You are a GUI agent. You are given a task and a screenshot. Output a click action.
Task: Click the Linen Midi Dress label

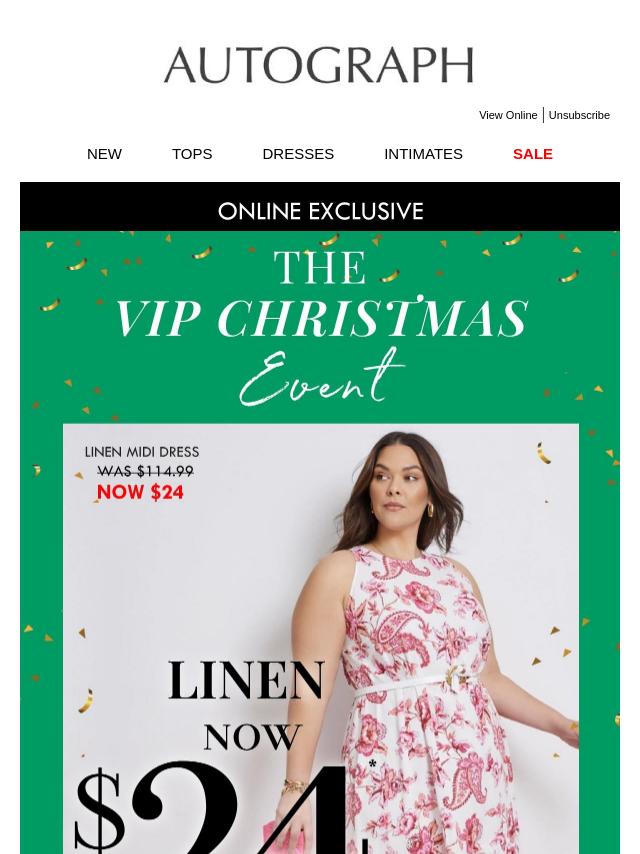click(142, 452)
